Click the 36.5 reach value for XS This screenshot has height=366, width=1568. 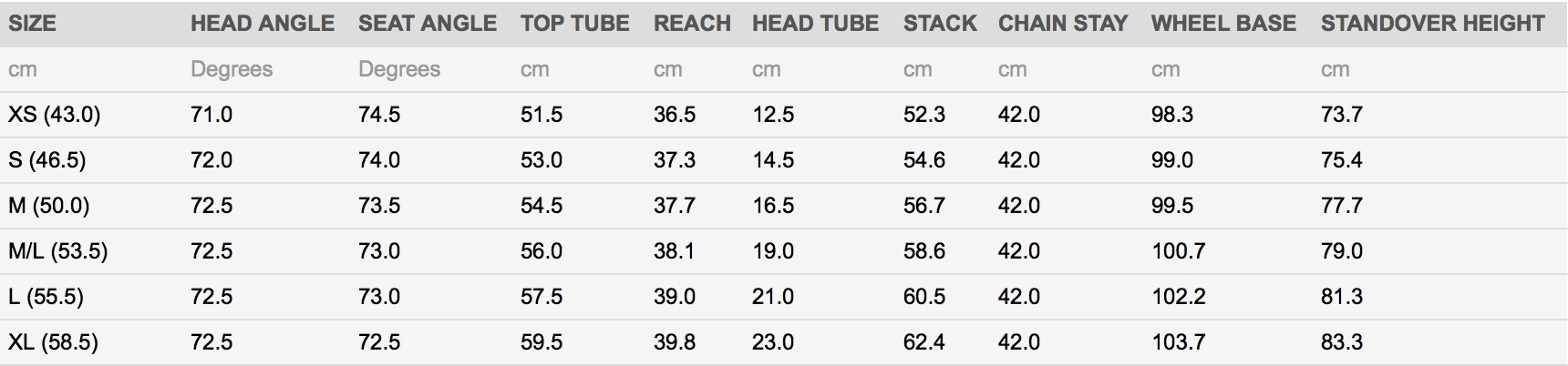point(675,115)
